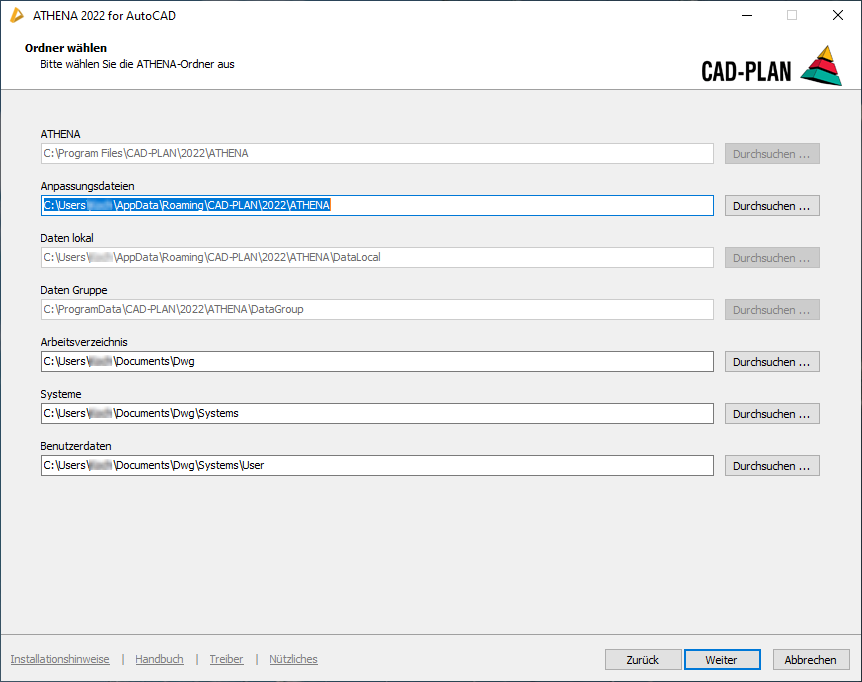Browse for the Systeme folder

click(772, 414)
